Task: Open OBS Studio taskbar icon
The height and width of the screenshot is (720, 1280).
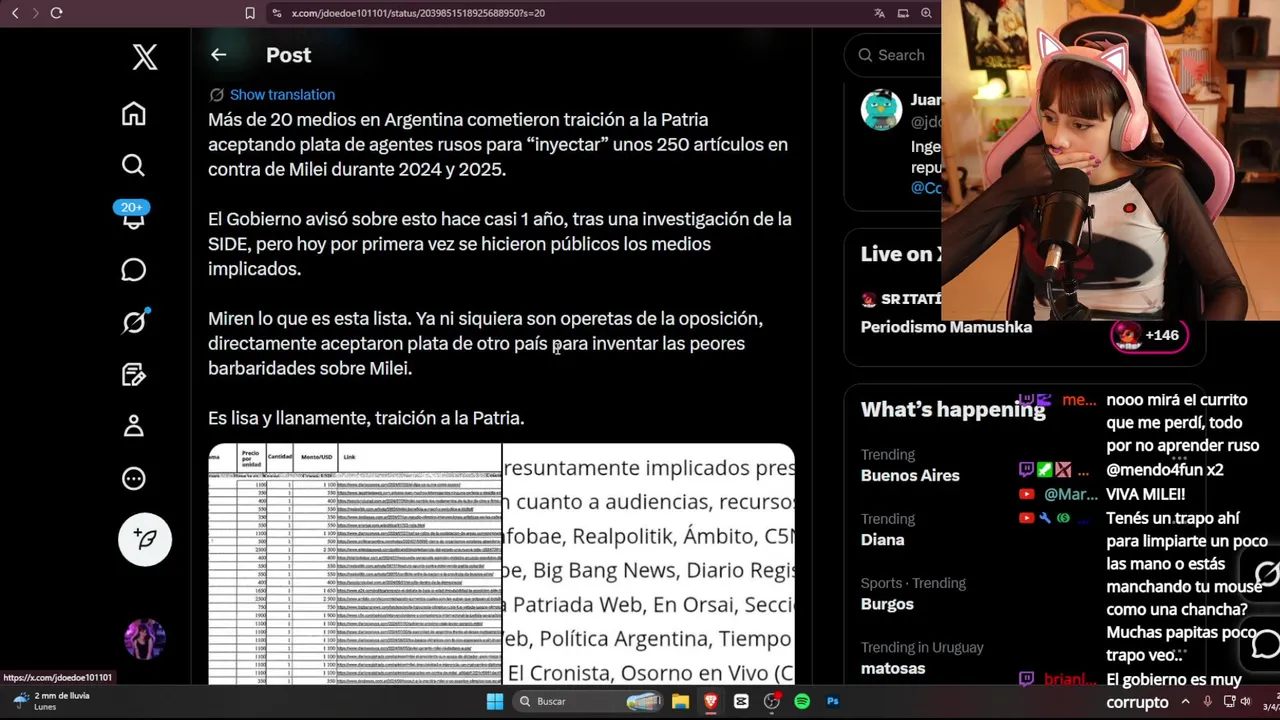Action: (x=771, y=701)
